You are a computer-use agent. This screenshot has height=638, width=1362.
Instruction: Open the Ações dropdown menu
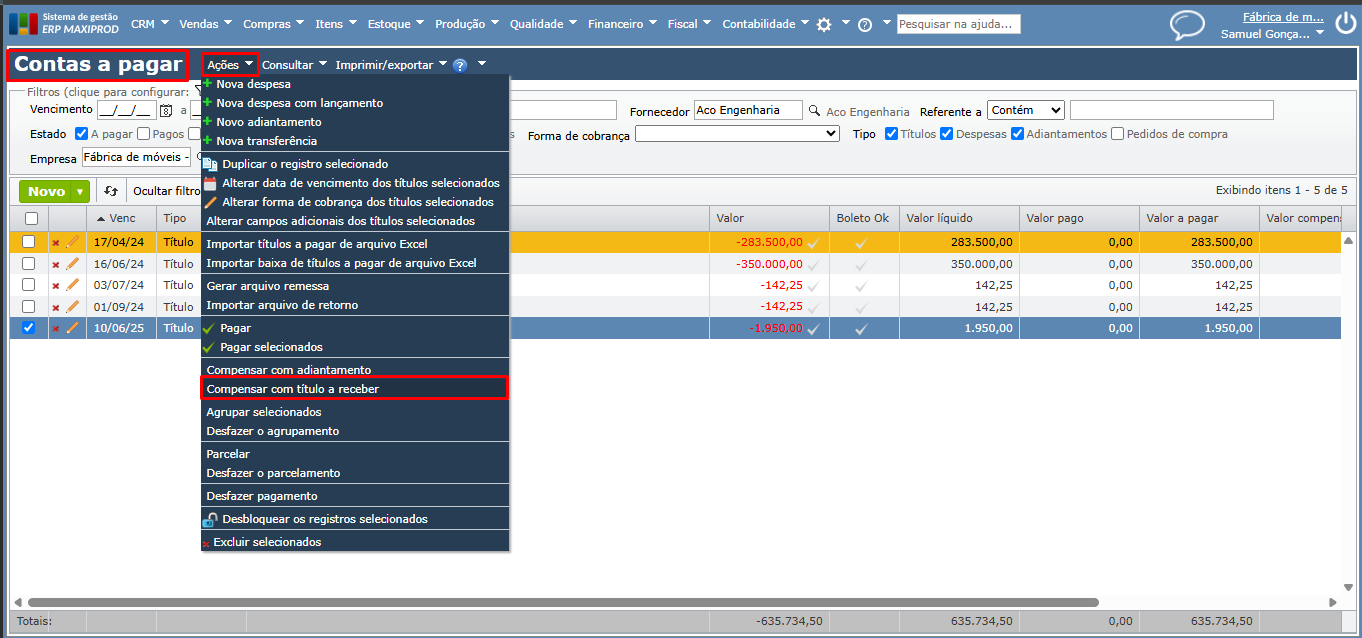point(230,65)
